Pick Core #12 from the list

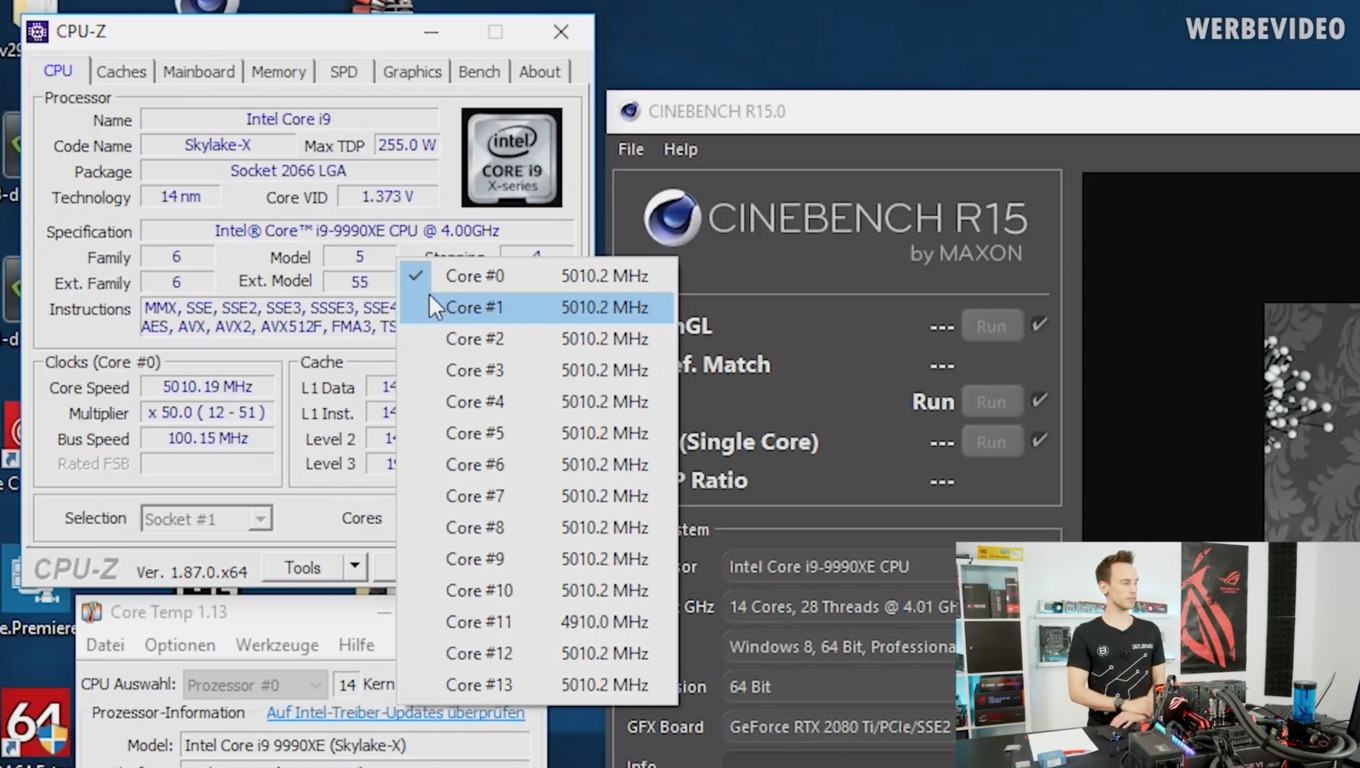pos(537,654)
